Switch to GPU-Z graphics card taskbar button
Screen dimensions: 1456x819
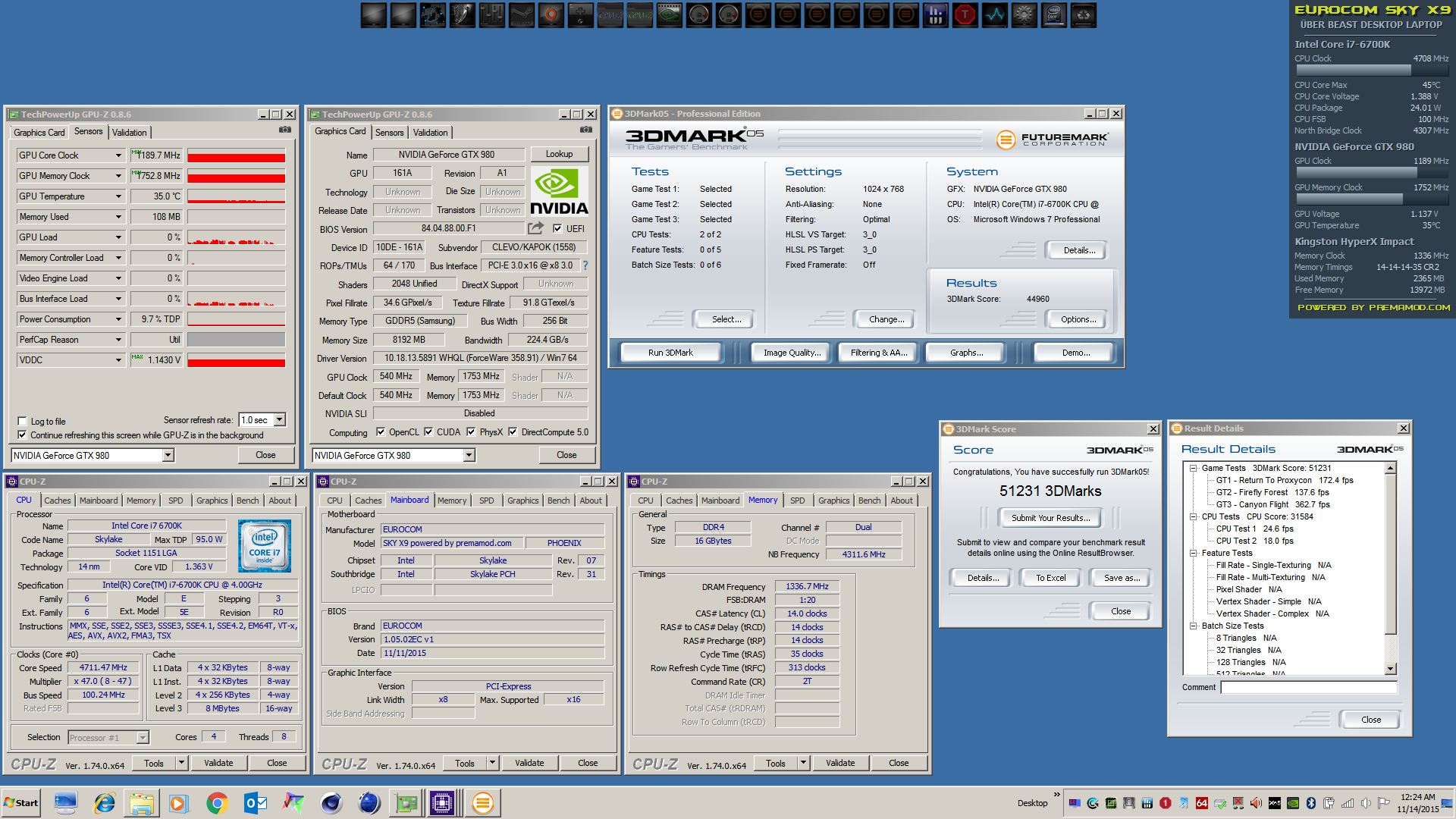[407, 802]
